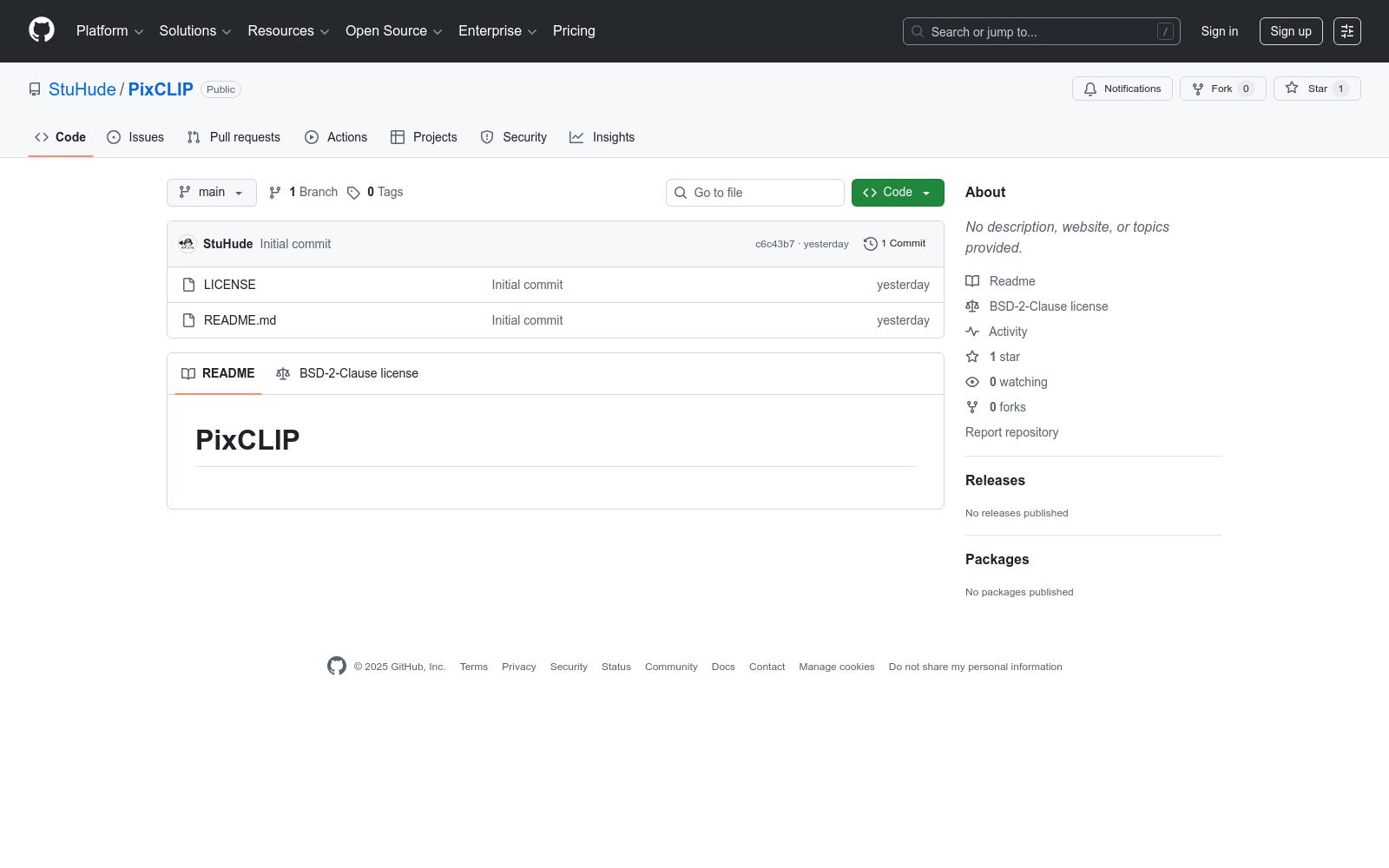Click the Sign up button
This screenshot has width=1389, height=868.
pos(1291,31)
